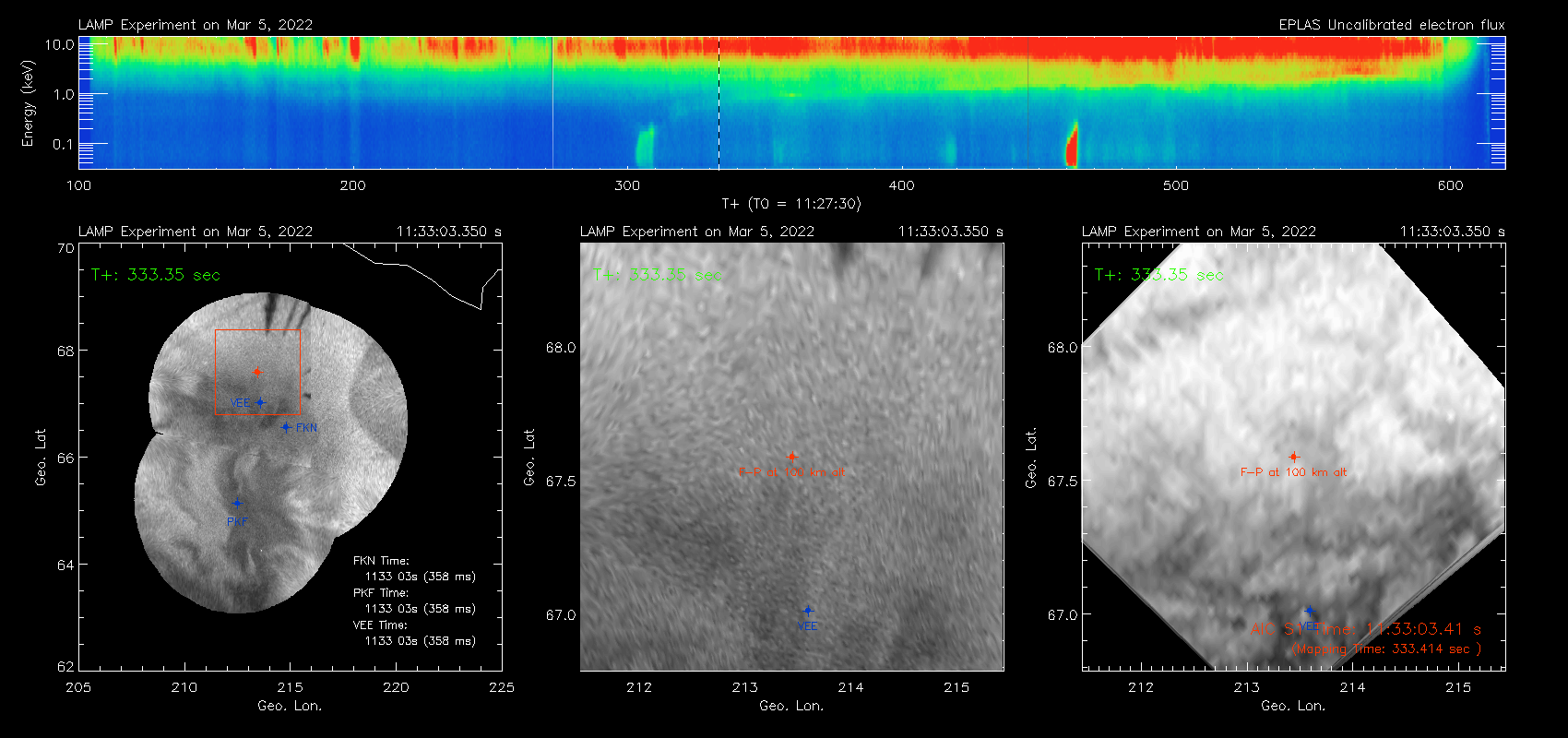The image size is (1568, 738).
Task: Click 'F-P at 100 km alt' in right panel
Action: (1293, 472)
